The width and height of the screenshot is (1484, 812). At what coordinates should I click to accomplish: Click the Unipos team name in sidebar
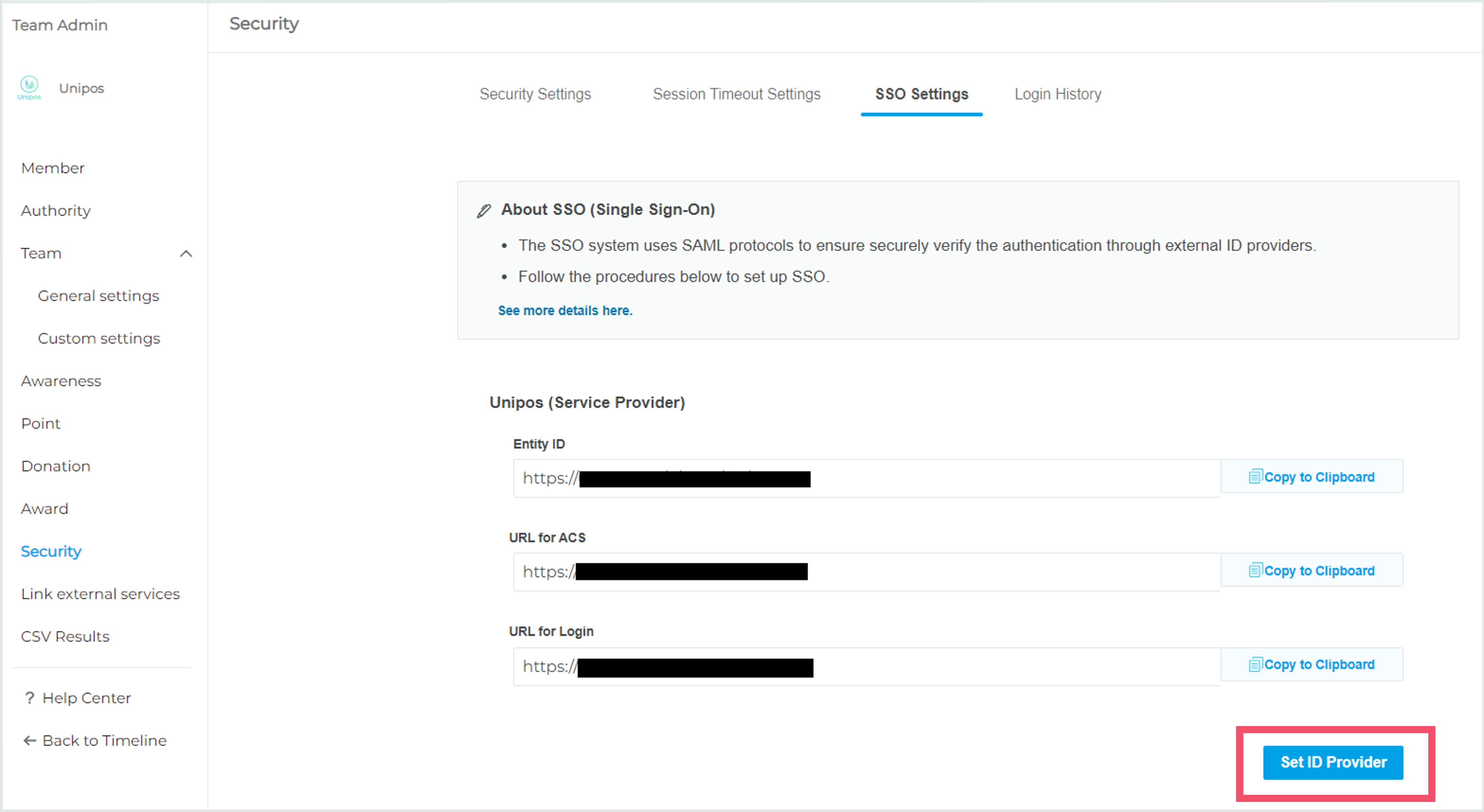(81, 88)
